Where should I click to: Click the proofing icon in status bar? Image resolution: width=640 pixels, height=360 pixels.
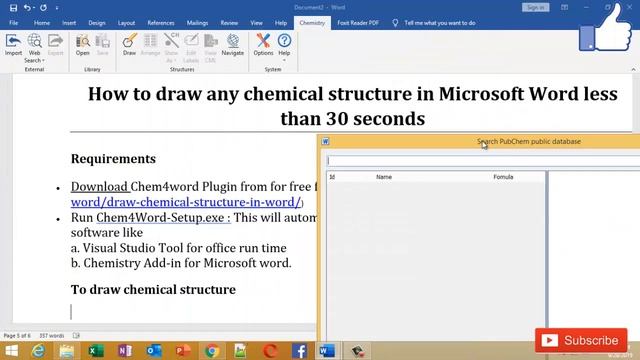(76, 336)
